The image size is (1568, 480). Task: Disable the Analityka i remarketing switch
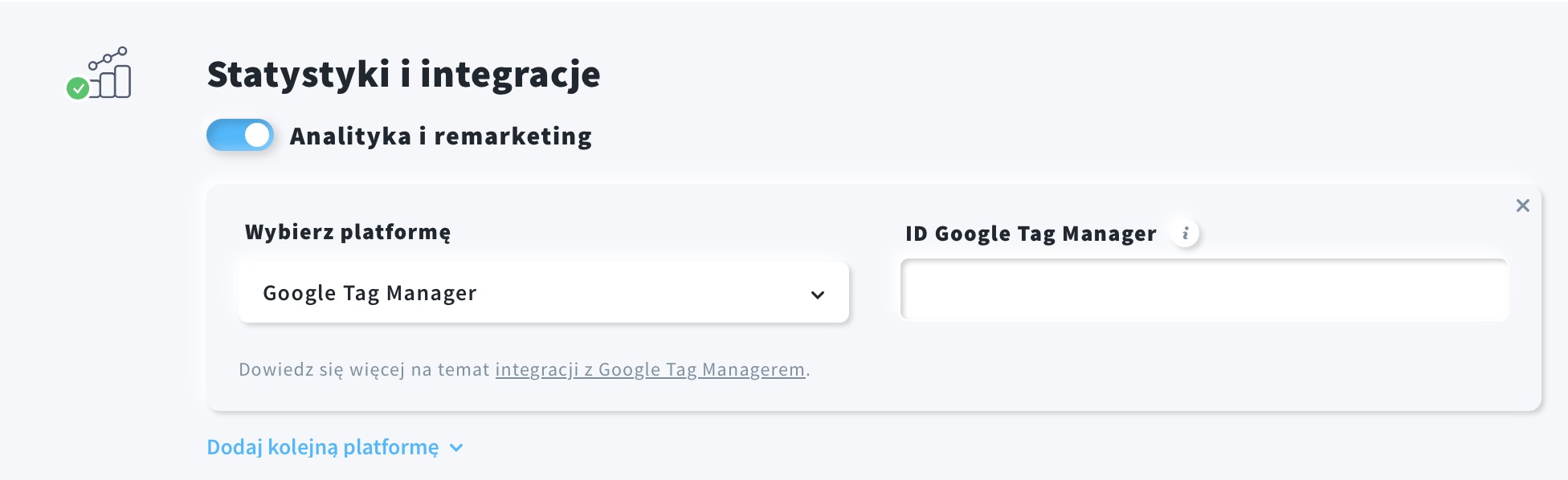point(240,135)
